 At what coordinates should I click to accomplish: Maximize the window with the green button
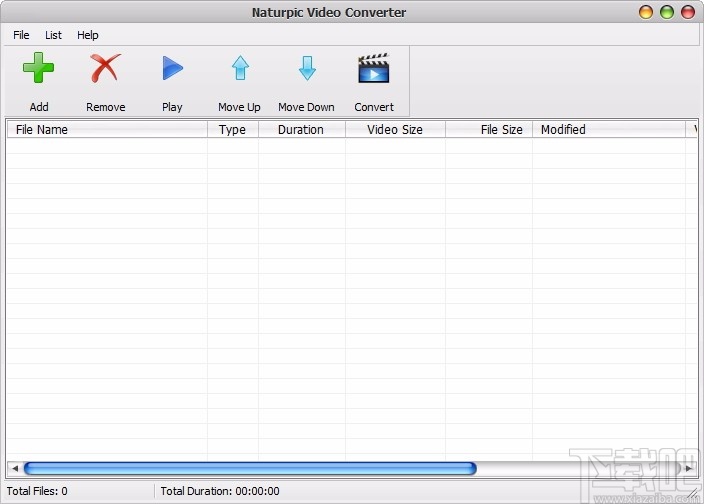tap(667, 12)
